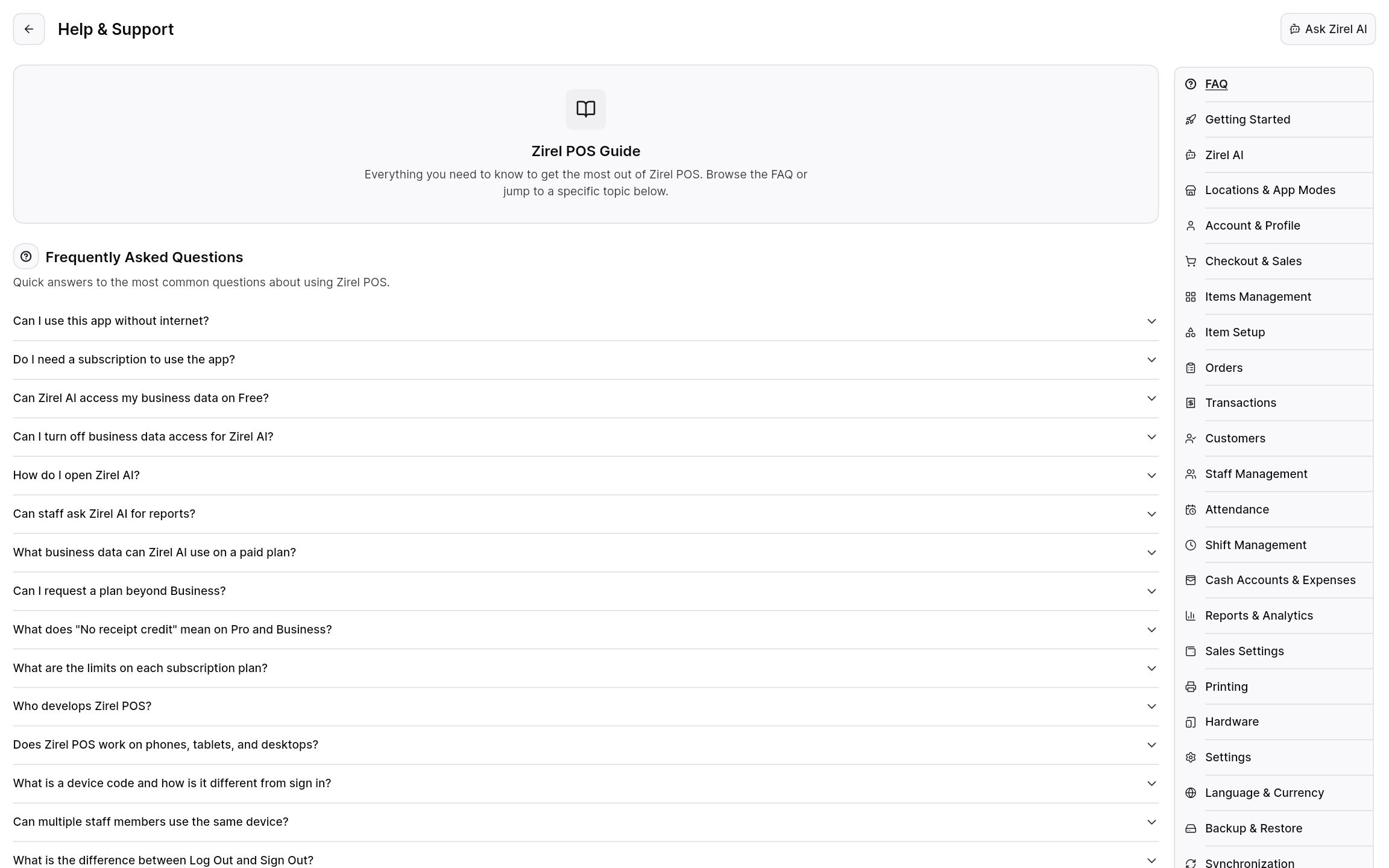Click the Backup & Restore drive icon
1389x868 pixels.
[x=1190, y=829]
